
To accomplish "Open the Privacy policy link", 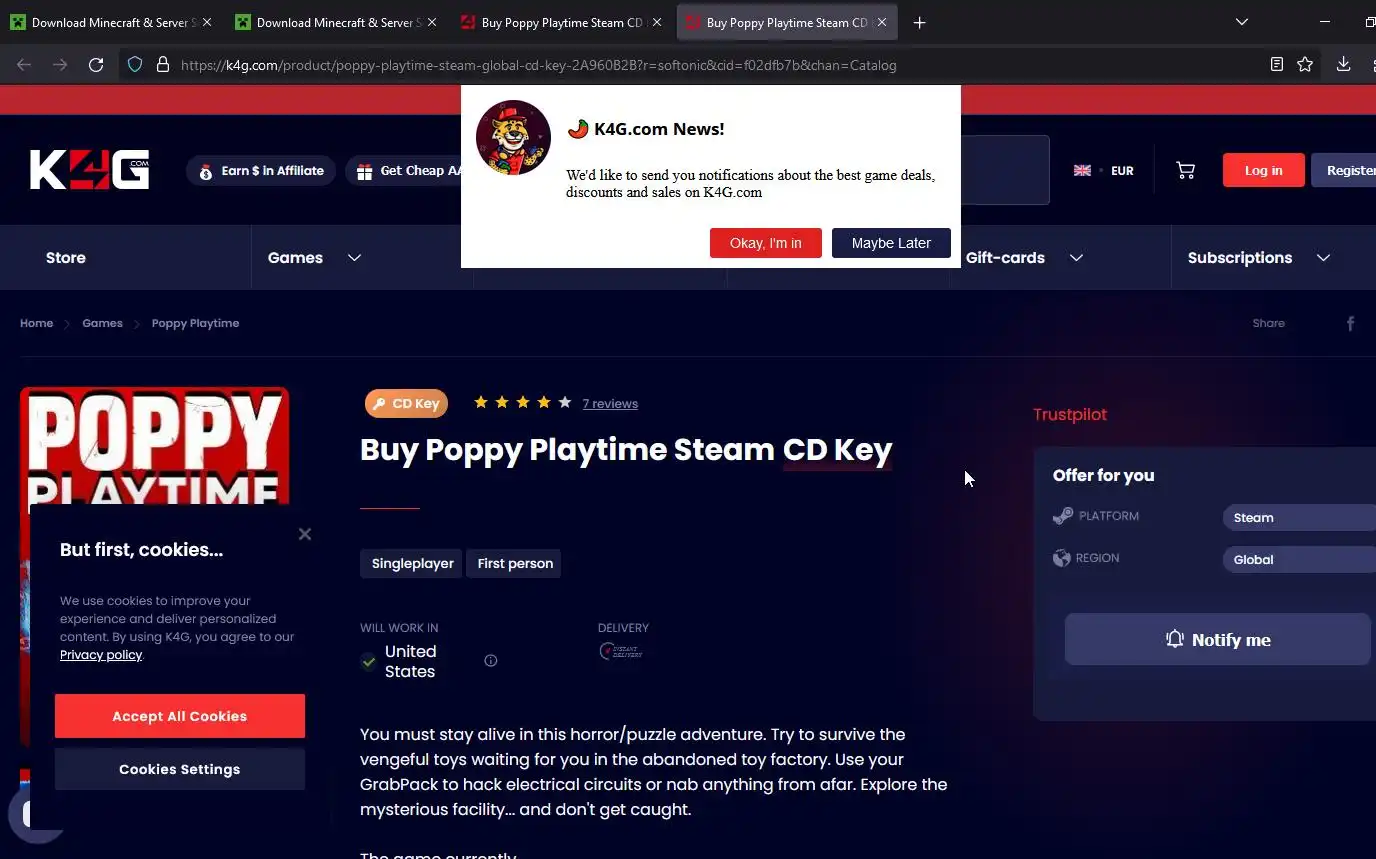I will [x=101, y=655].
